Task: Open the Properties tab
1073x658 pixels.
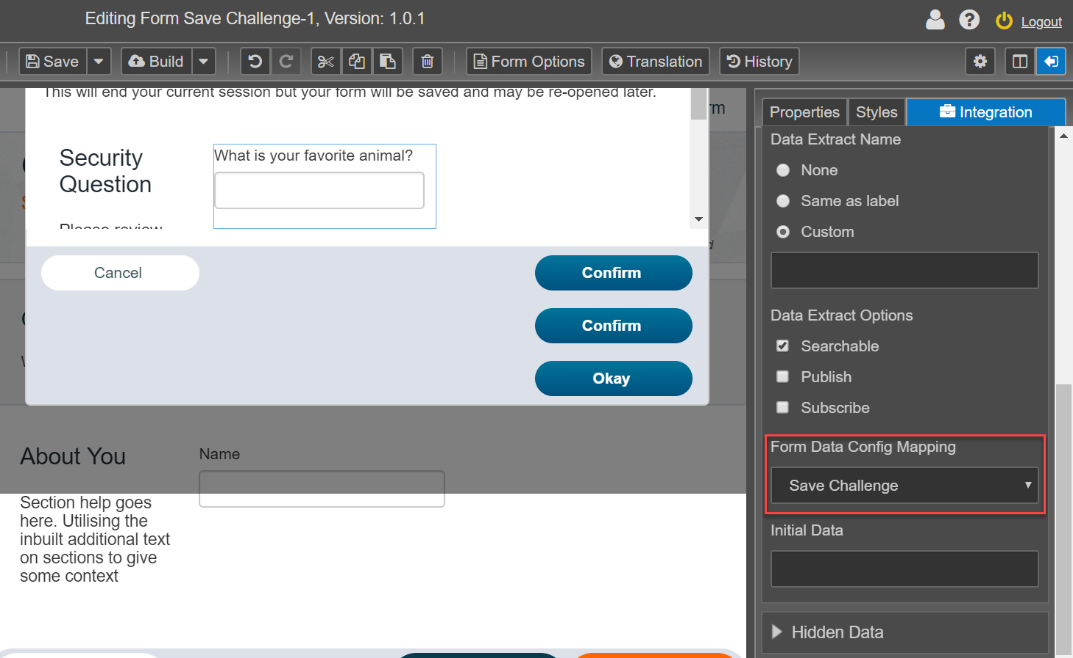Action: tap(804, 112)
